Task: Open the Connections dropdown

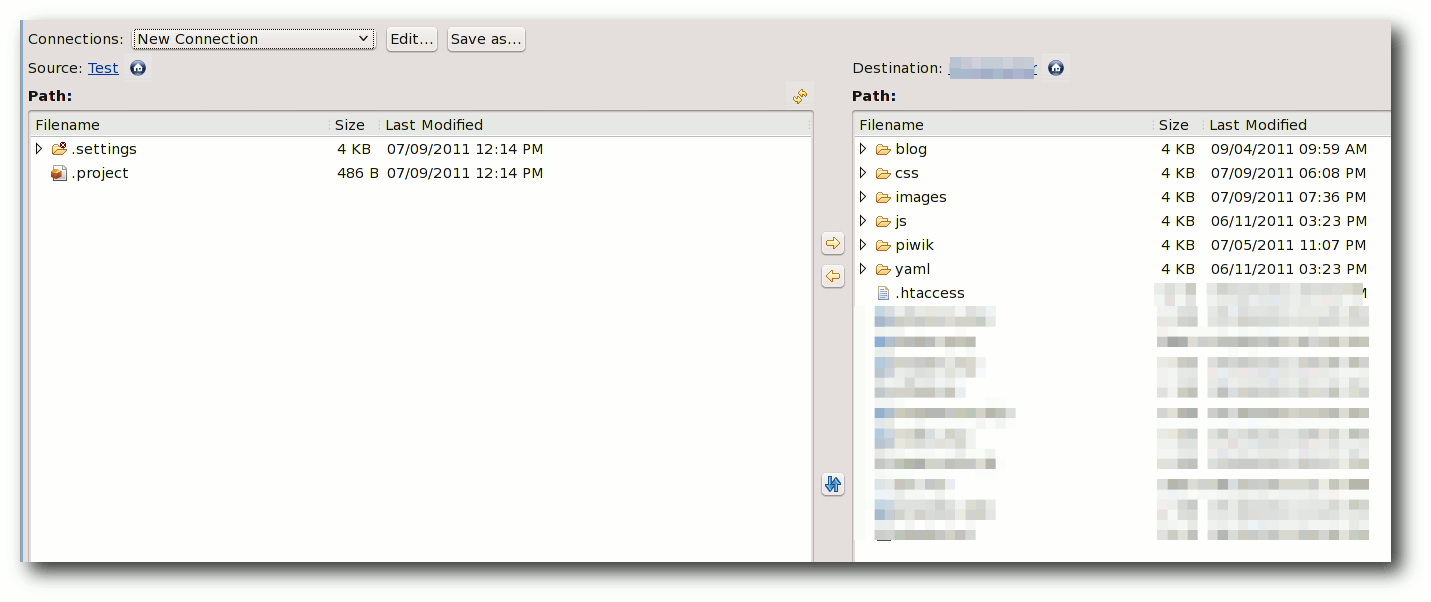Action: pos(253,39)
